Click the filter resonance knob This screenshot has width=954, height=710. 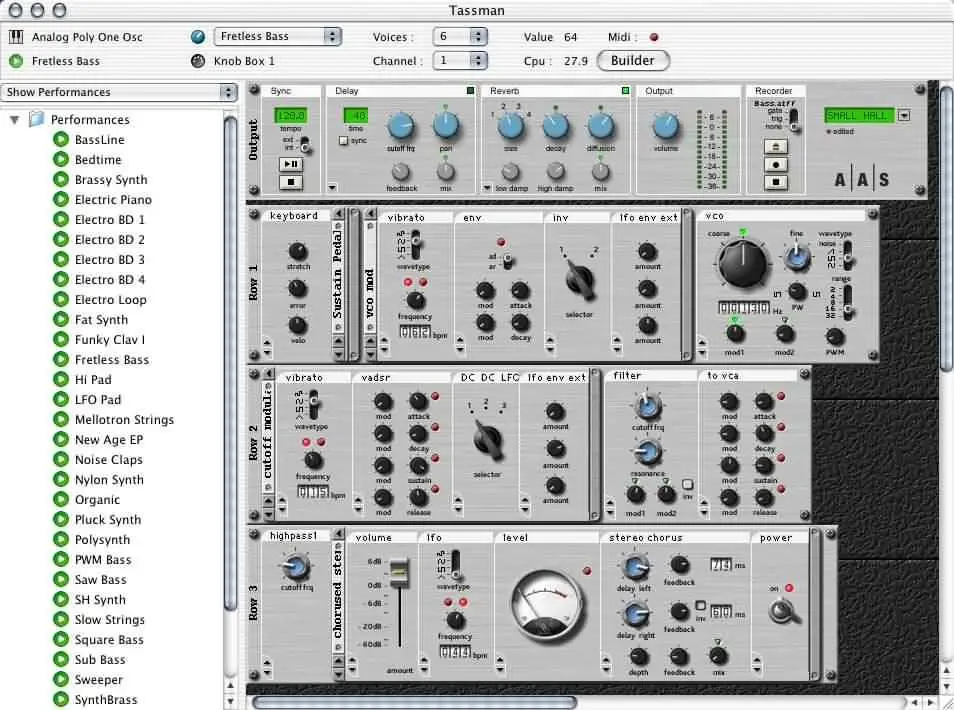click(x=647, y=451)
